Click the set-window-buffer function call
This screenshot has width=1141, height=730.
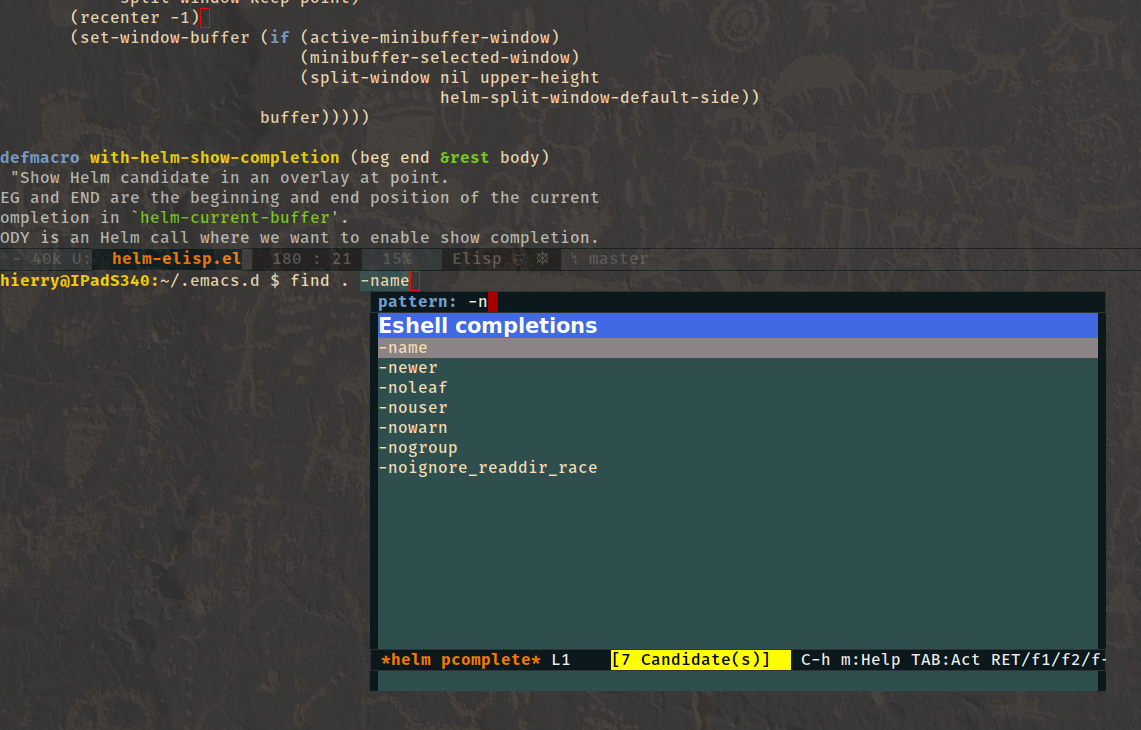[x=164, y=38]
